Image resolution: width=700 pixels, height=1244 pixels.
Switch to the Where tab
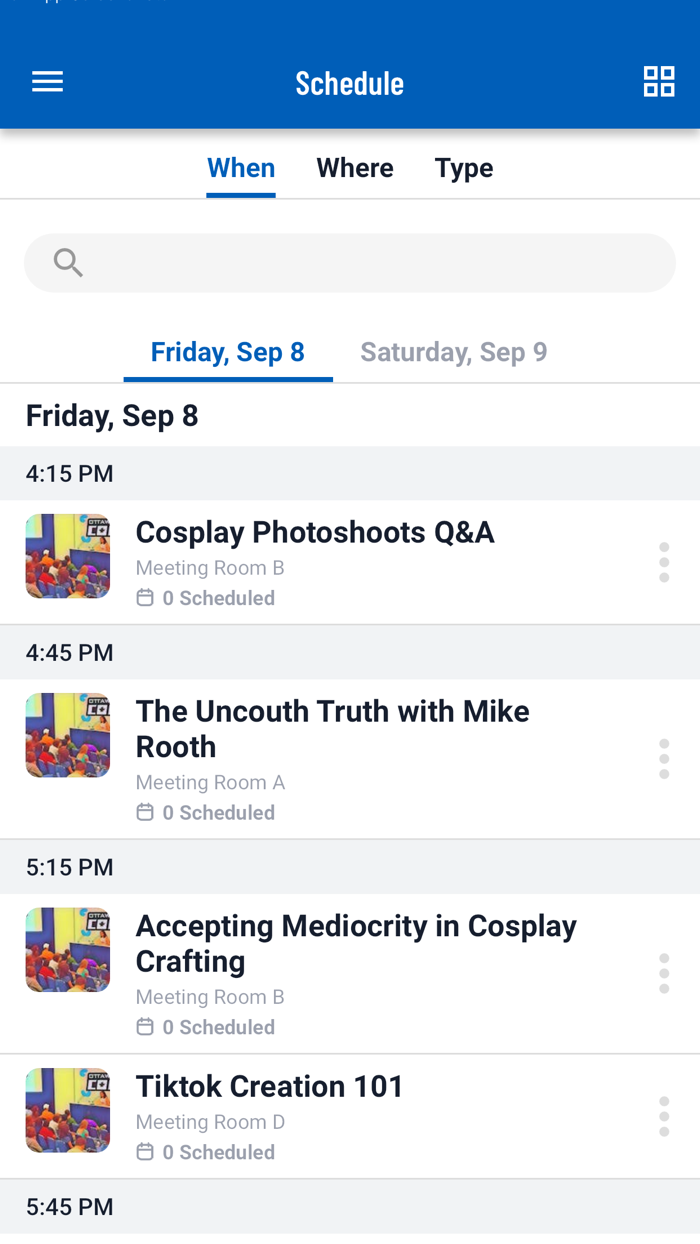[355, 167]
